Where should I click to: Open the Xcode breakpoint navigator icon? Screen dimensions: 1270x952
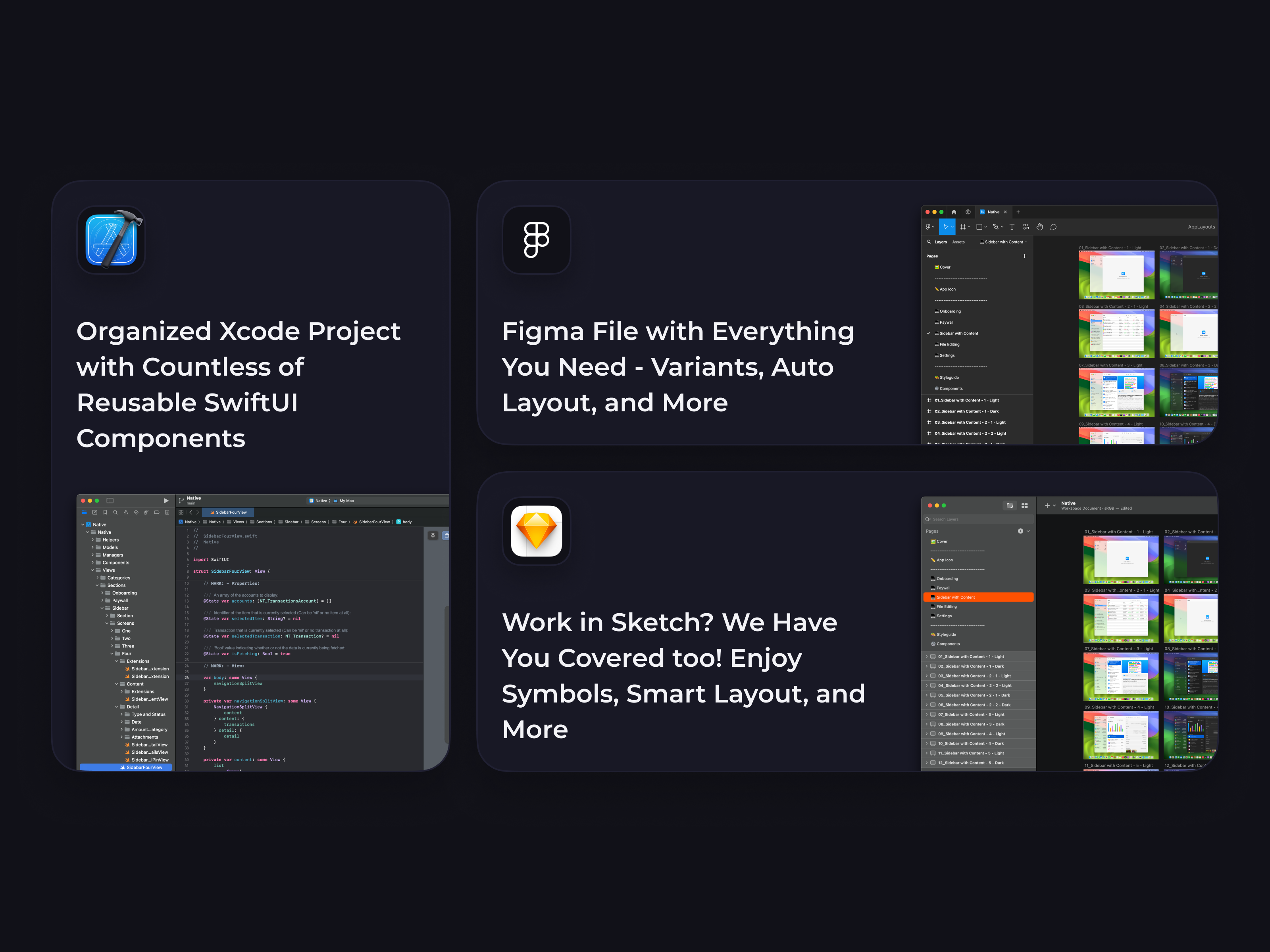tap(157, 512)
